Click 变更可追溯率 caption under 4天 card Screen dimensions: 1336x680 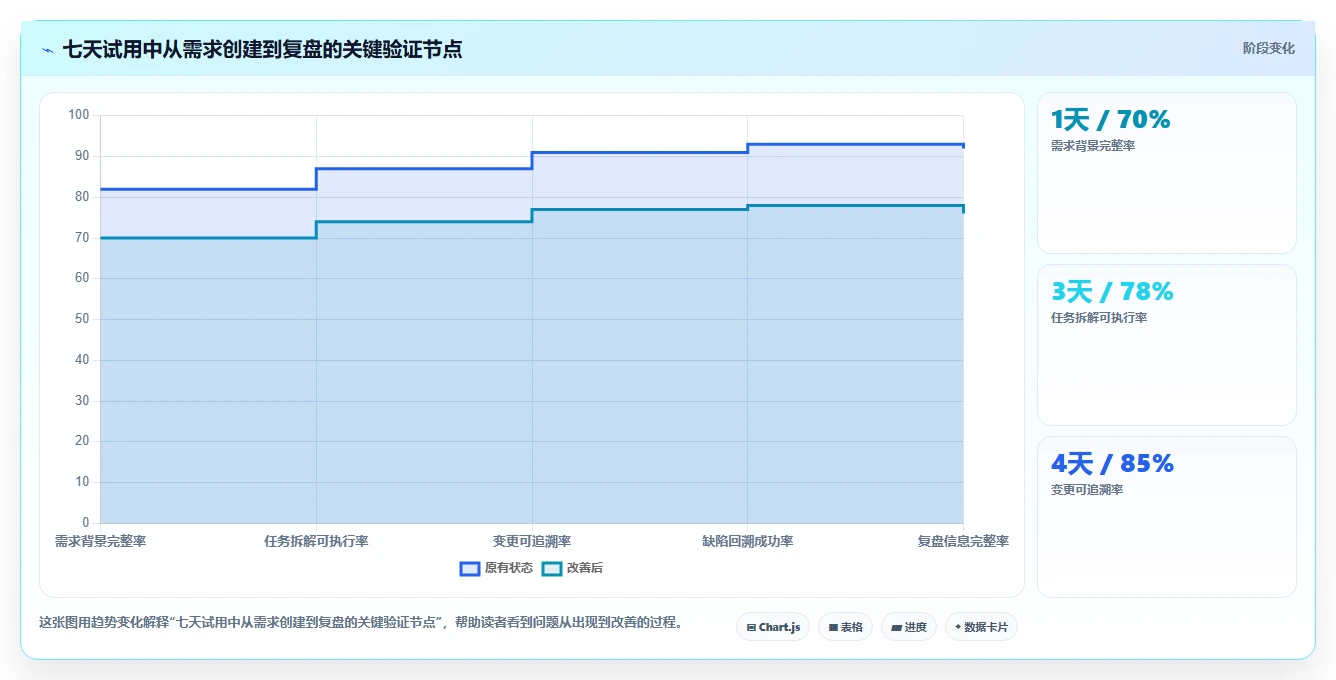[x=1087, y=490]
